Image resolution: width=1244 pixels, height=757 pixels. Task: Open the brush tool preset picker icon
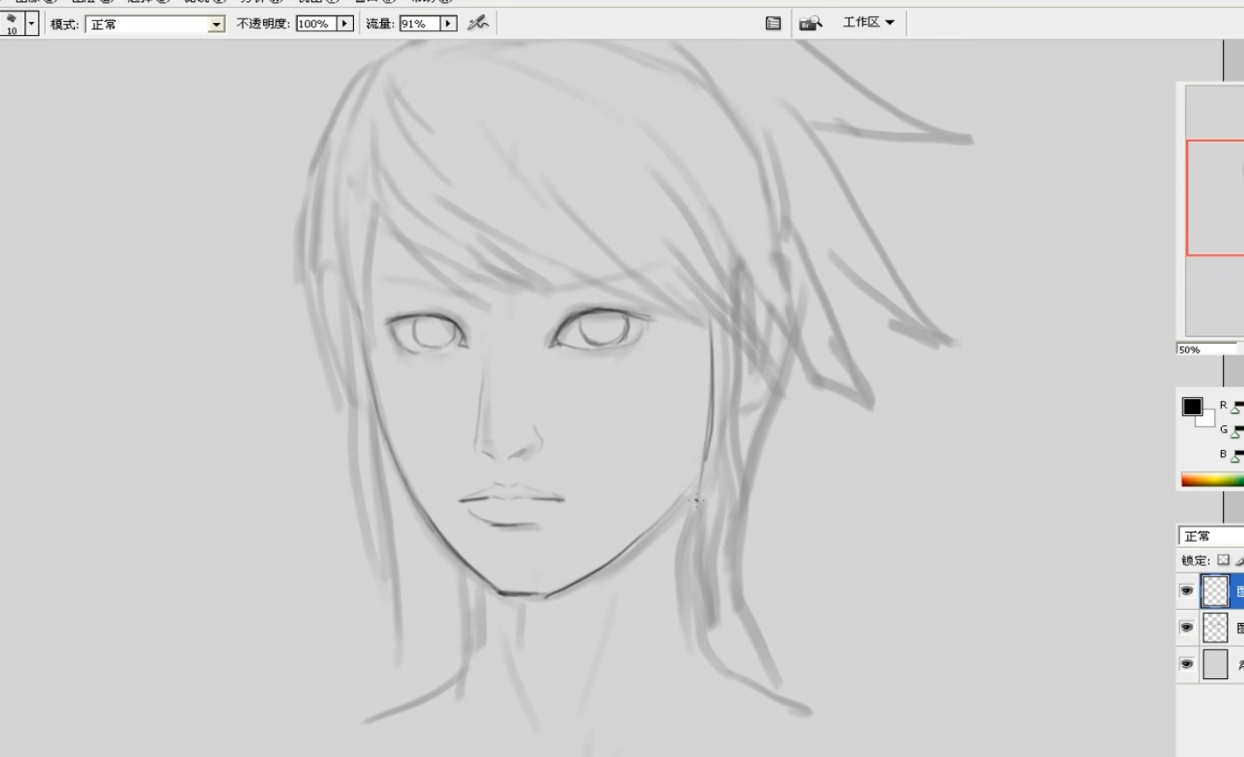[x=11, y=23]
